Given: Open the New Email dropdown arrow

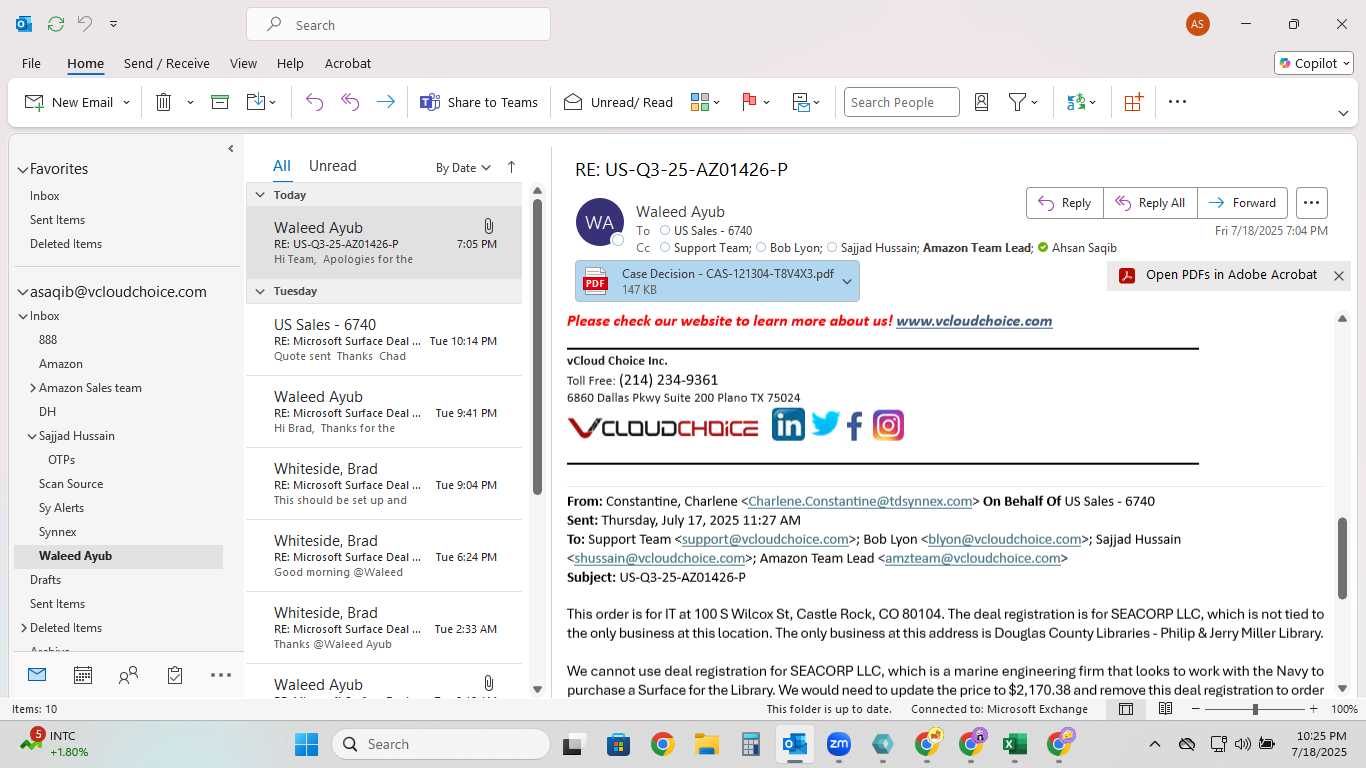Looking at the screenshot, I should point(126,102).
